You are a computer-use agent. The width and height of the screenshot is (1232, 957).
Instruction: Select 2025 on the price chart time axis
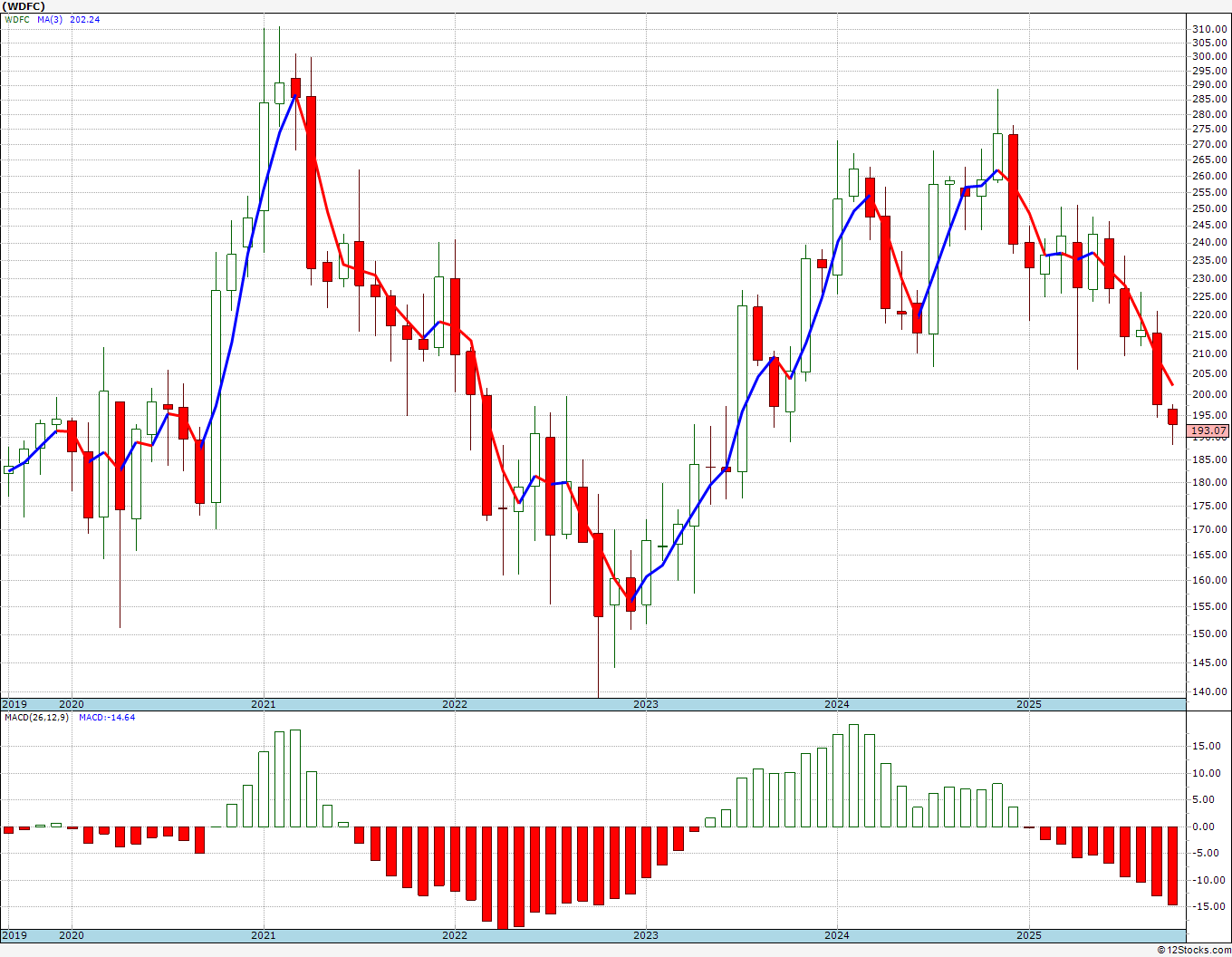pyautogui.click(x=1029, y=704)
